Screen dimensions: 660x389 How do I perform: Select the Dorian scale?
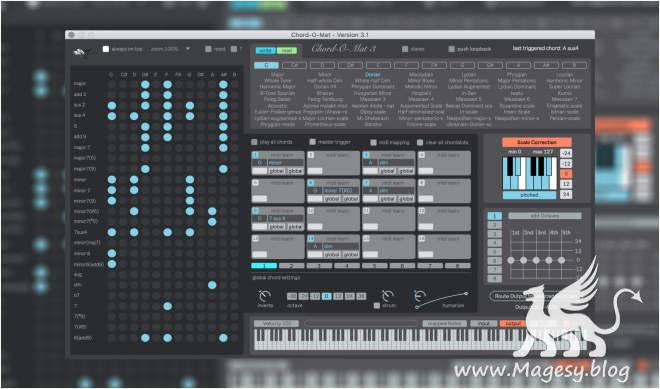tap(373, 75)
